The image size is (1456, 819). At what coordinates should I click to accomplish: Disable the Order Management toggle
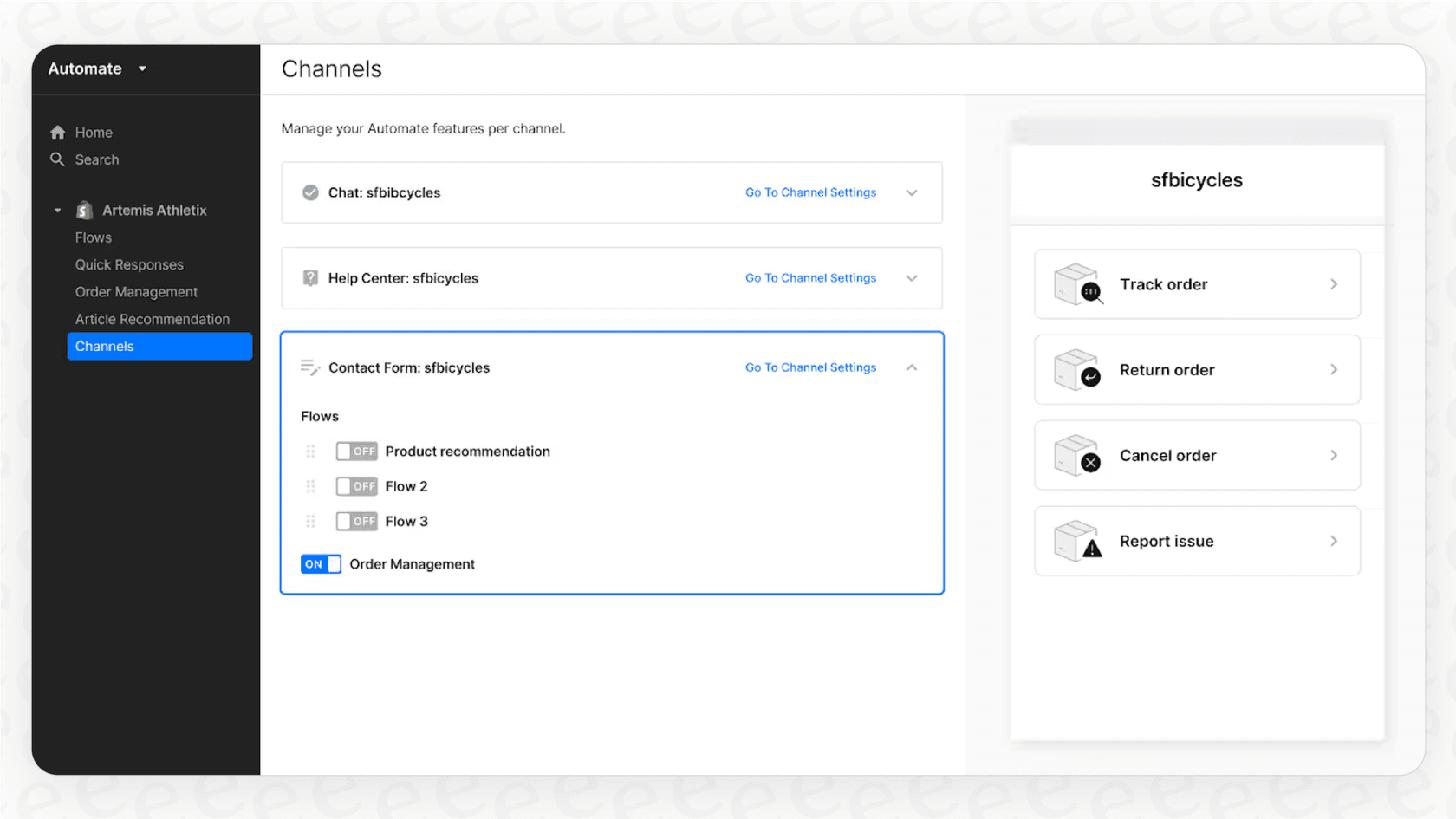[x=321, y=563]
